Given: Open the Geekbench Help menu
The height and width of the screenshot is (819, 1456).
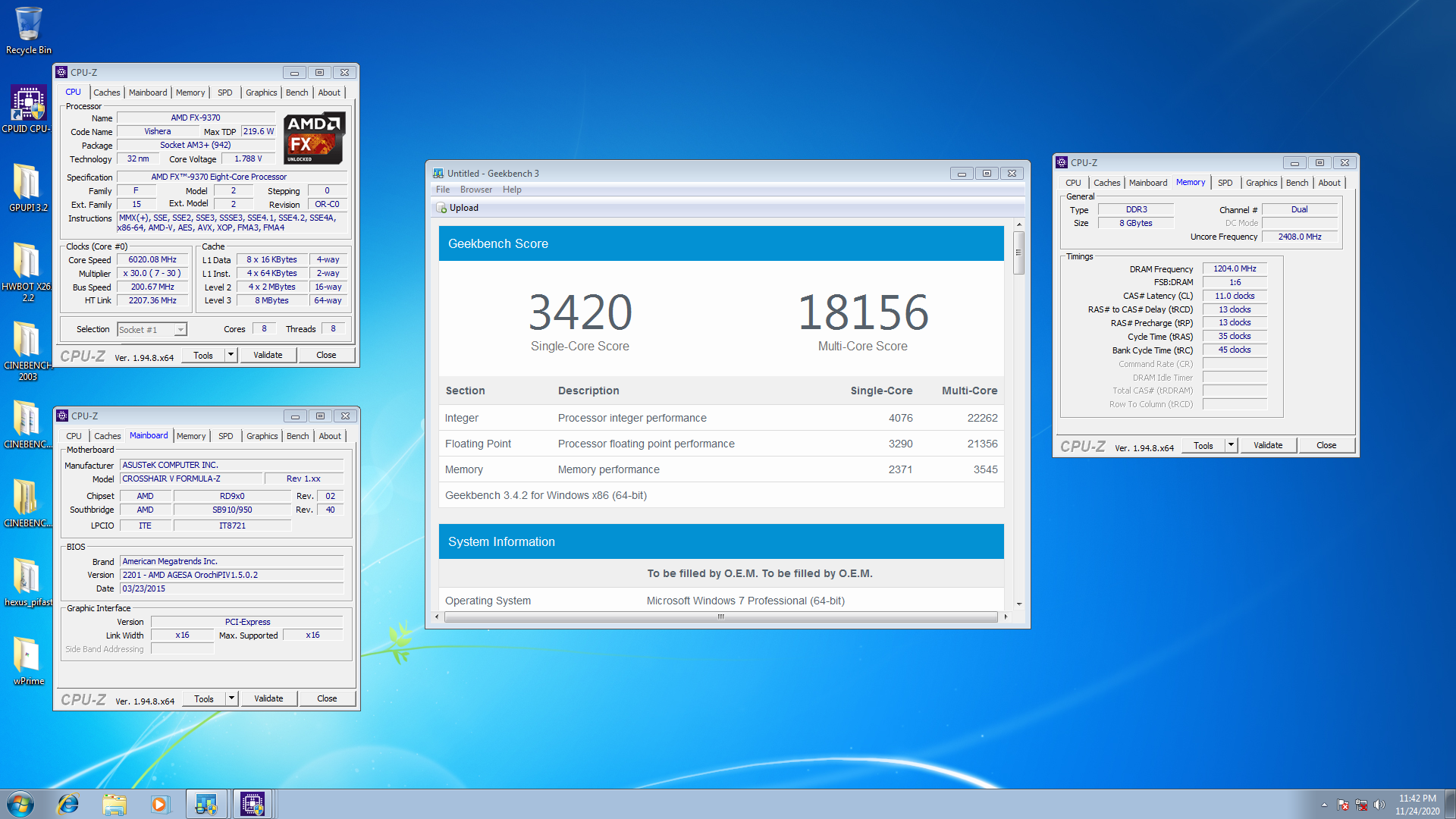Looking at the screenshot, I should [512, 190].
